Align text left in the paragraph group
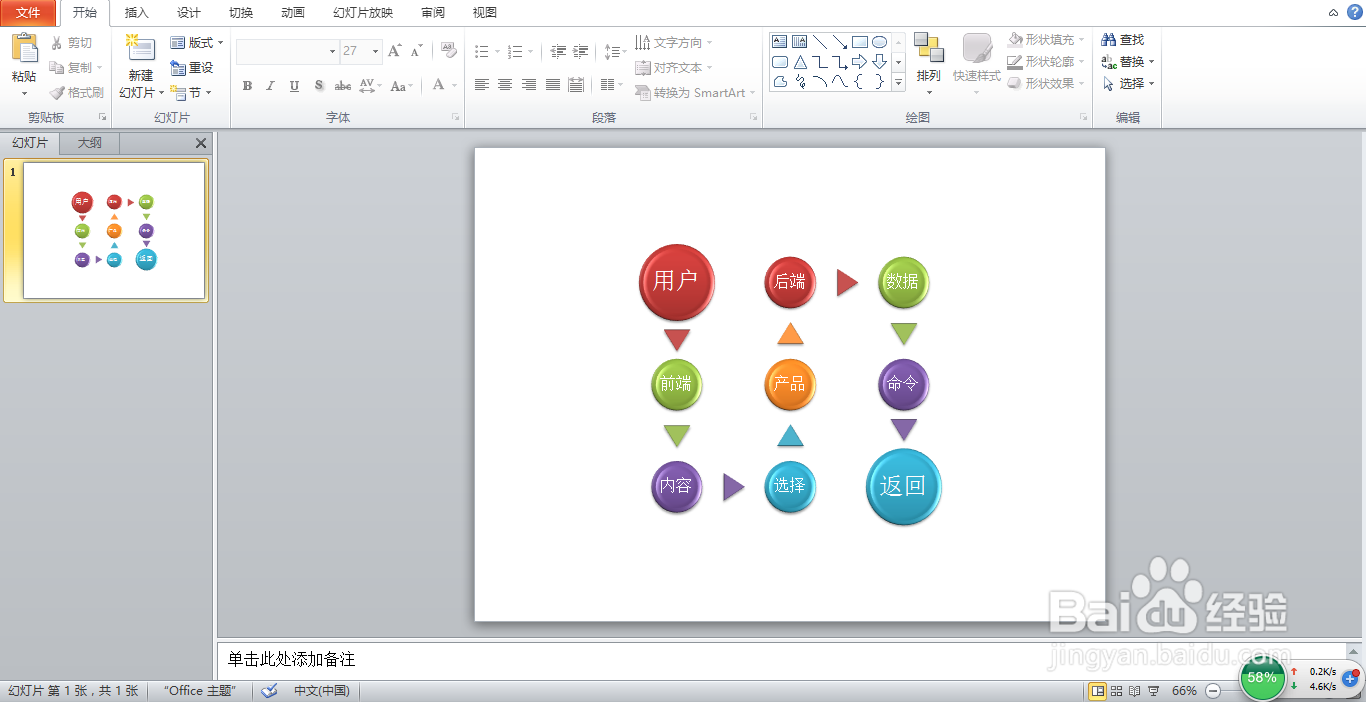The image size is (1366, 702). point(481,85)
